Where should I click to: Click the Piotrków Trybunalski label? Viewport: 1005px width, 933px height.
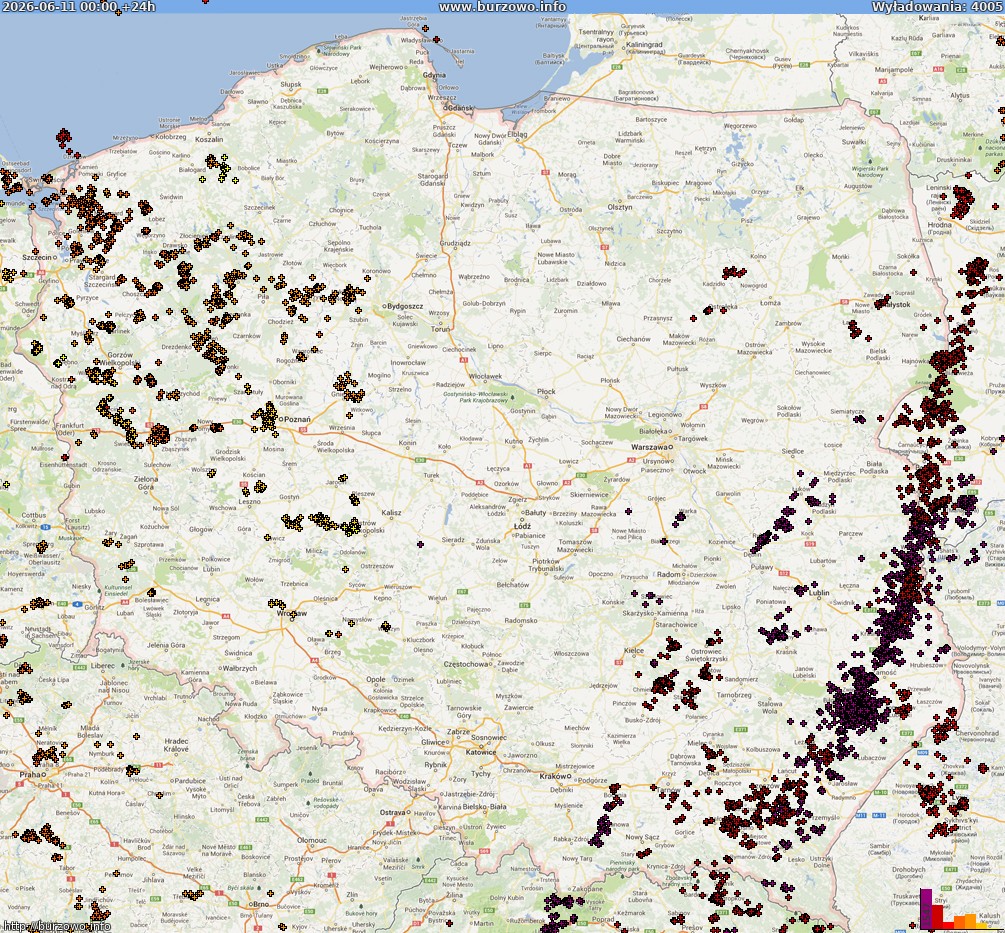pyautogui.click(x=547, y=565)
